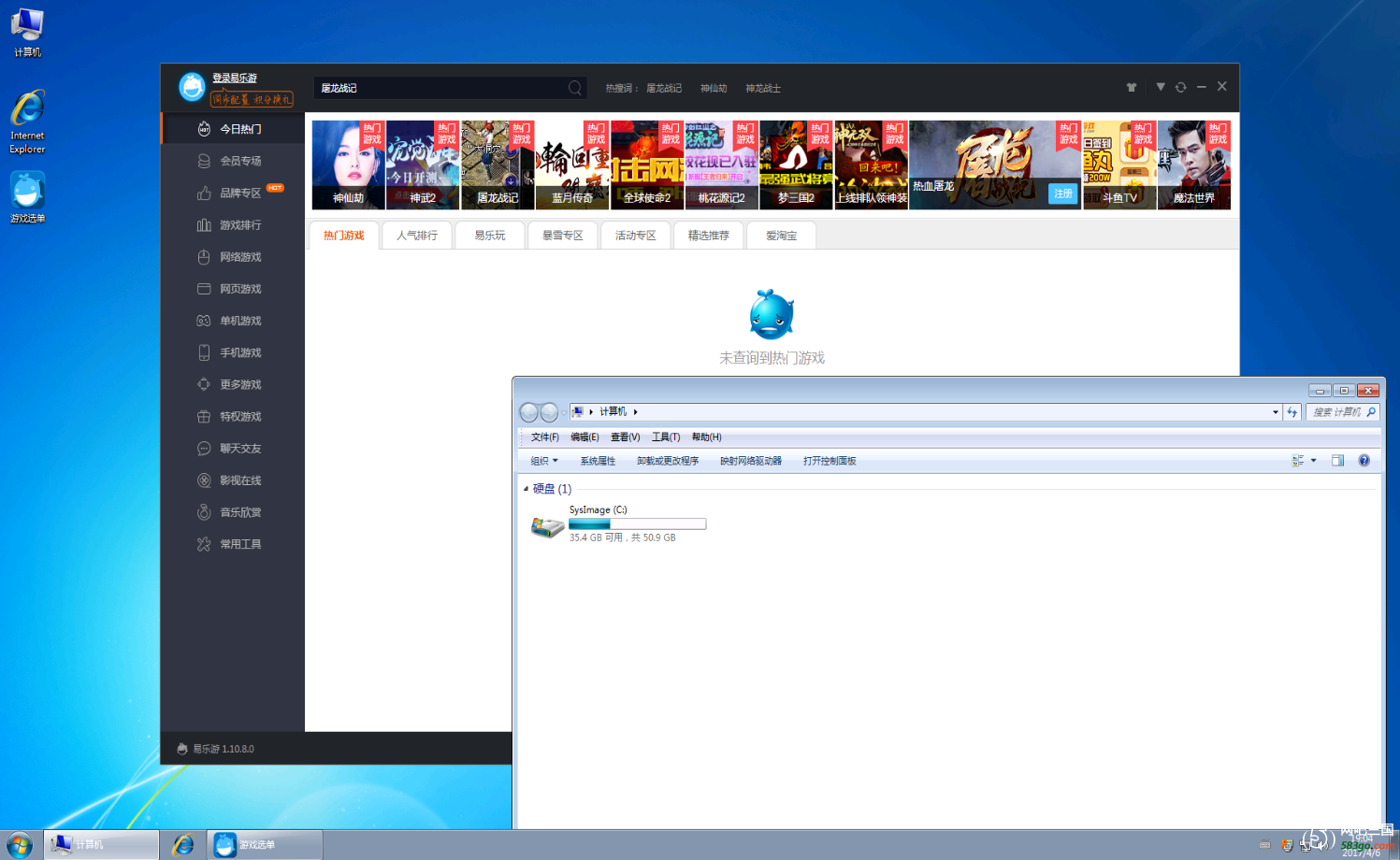Open 音乐欣赏 section
This screenshot has width=1400, height=860.
(x=233, y=511)
